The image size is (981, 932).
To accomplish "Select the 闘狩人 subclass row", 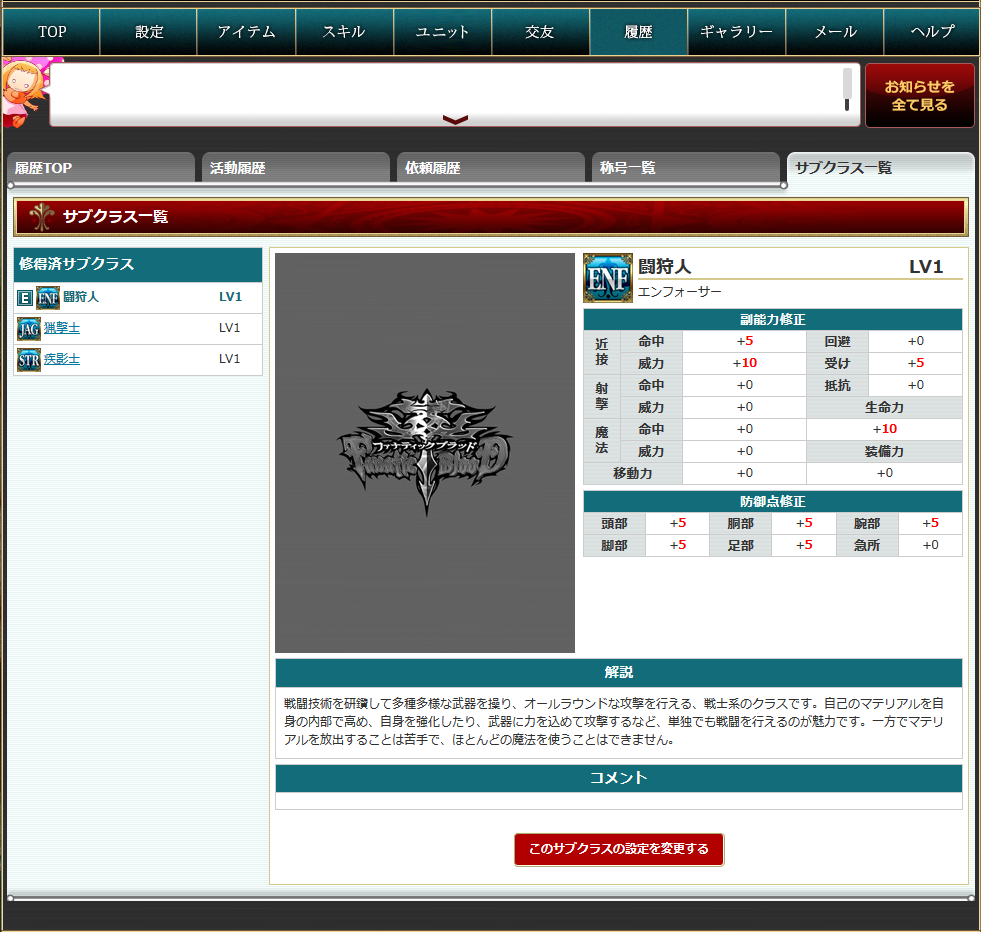I will tap(138, 298).
